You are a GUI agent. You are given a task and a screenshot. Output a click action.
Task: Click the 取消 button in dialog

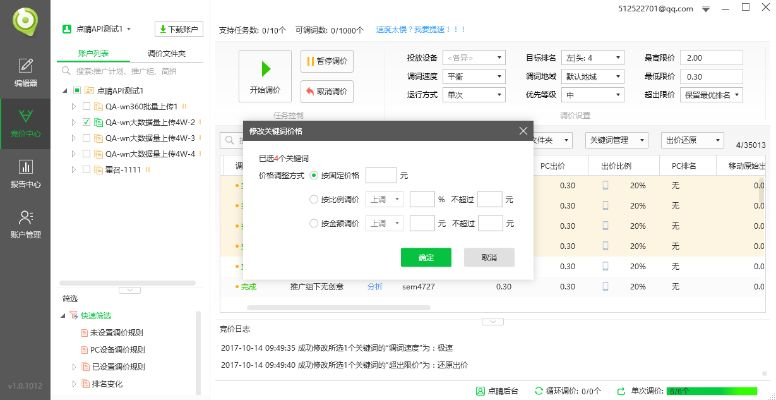(489, 257)
